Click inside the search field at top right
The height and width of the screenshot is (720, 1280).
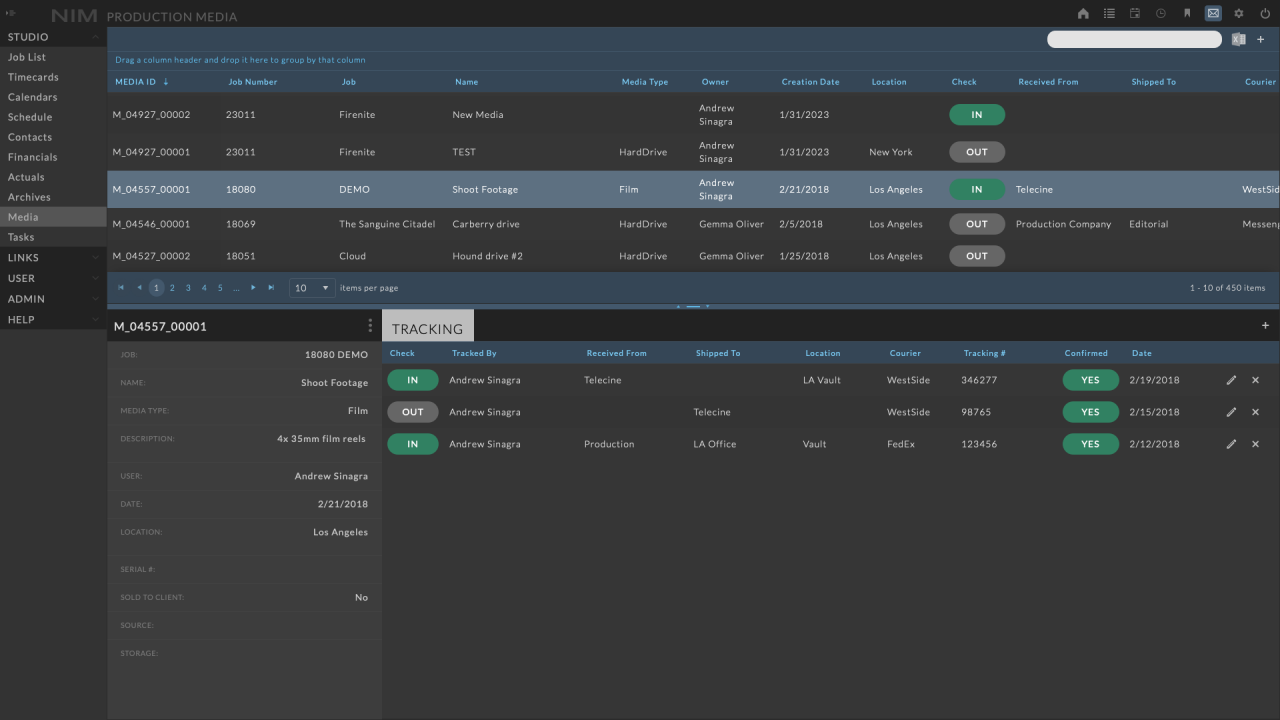click(1134, 38)
